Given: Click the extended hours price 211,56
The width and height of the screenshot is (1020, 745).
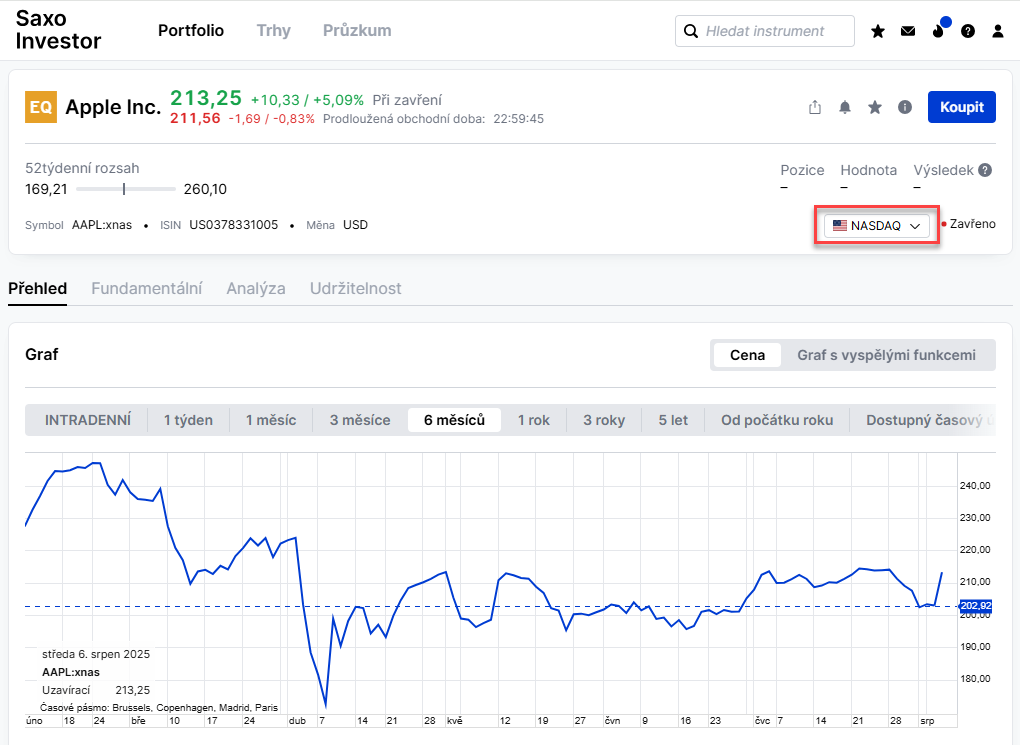Looking at the screenshot, I should tap(195, 118).
